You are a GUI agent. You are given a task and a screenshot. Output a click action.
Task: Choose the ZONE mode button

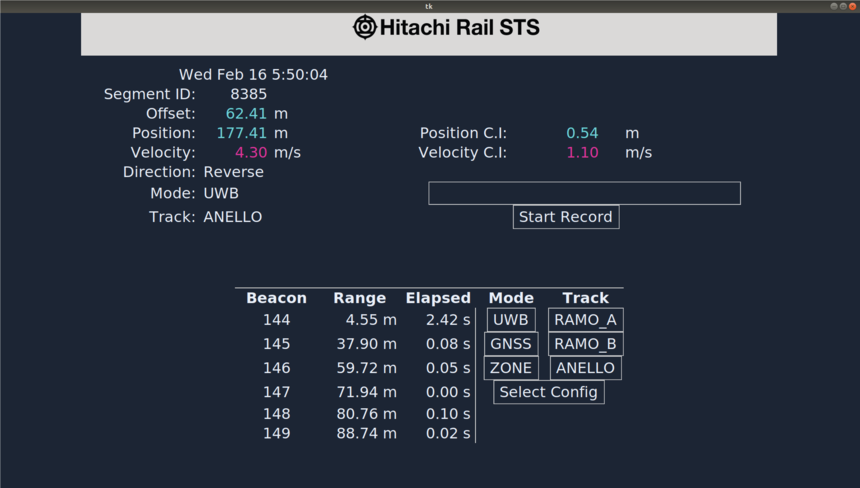click(x=511, y=368)
